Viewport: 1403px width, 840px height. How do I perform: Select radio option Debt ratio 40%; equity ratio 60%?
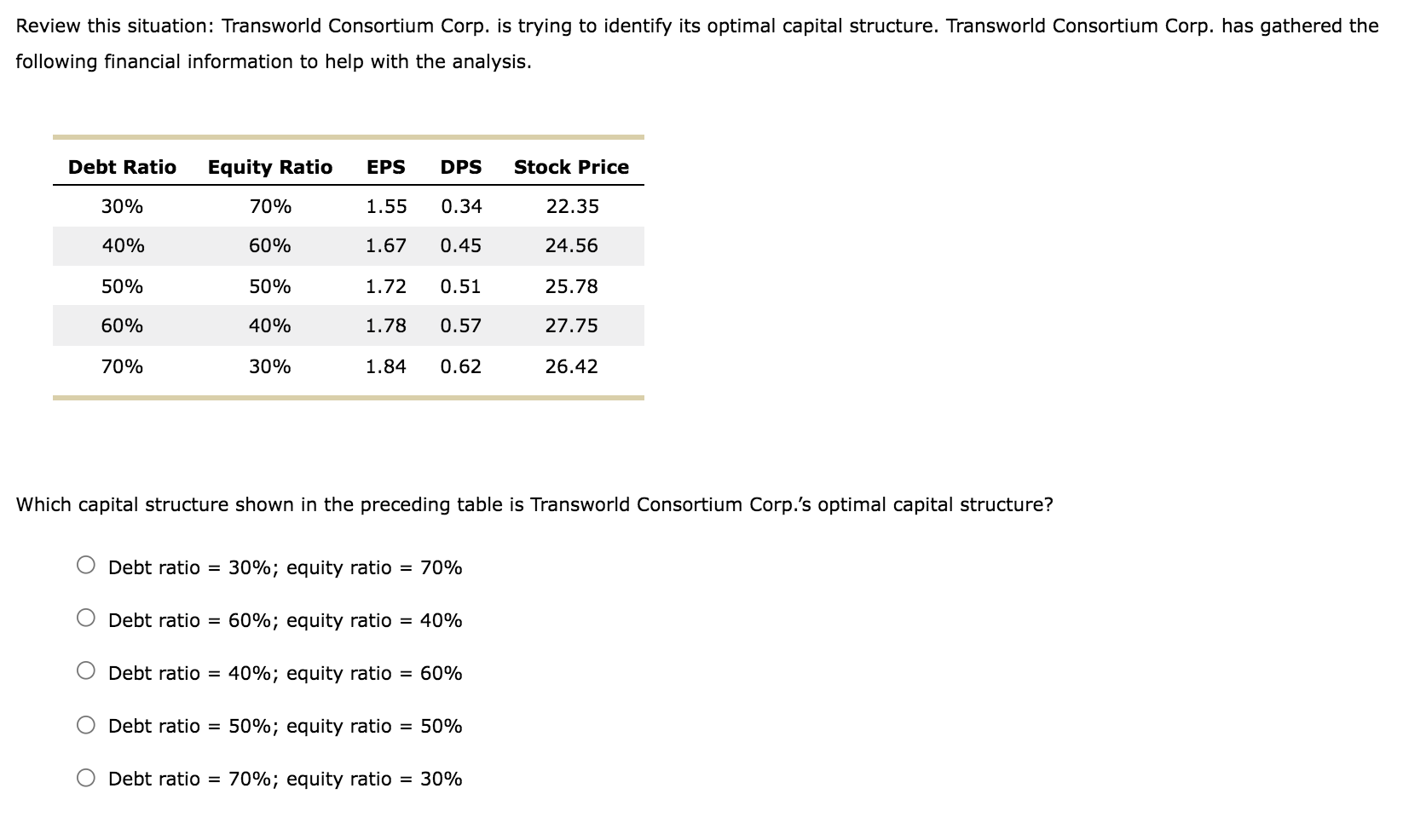pyautogui.click(x=86, y=672)
